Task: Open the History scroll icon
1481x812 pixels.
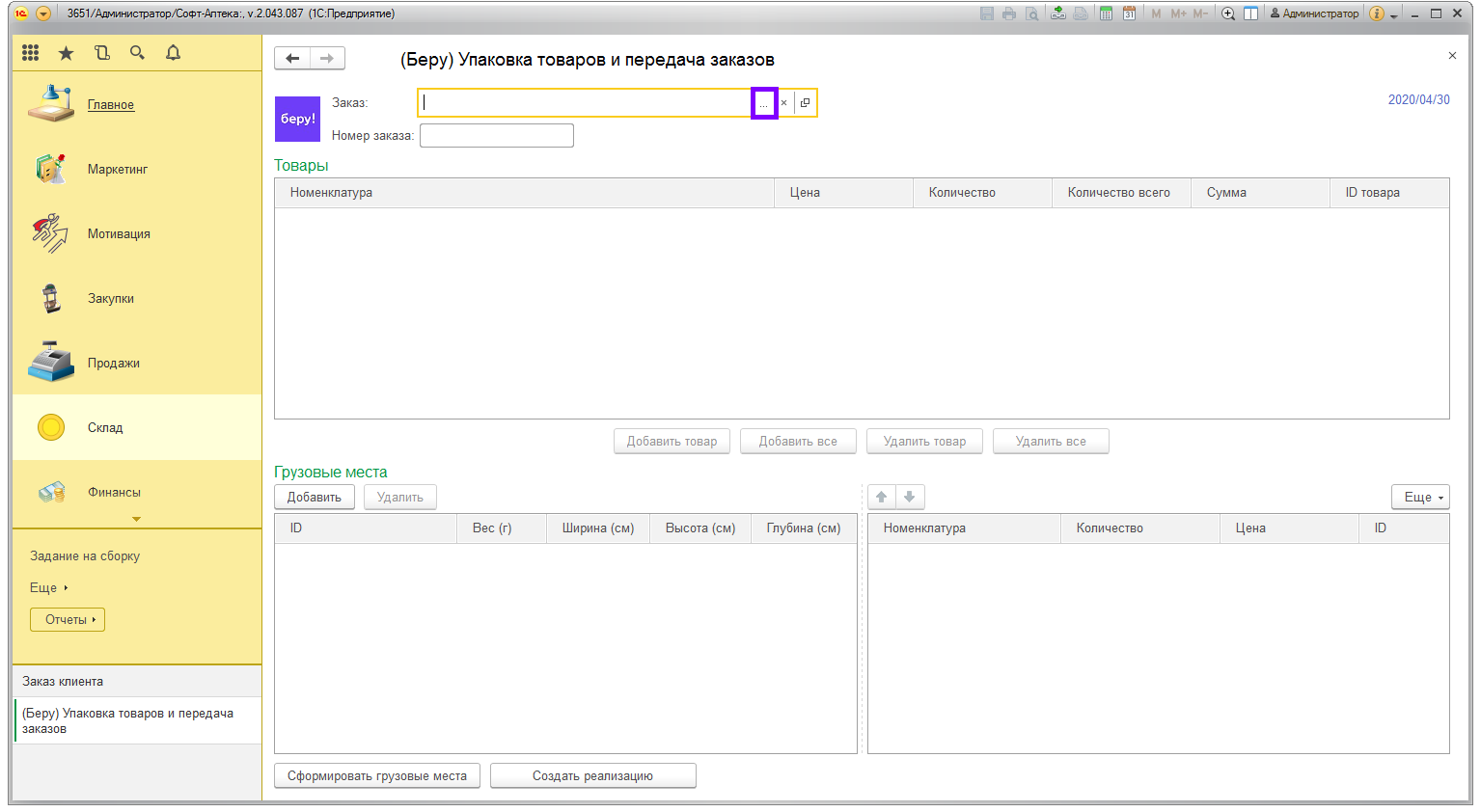Action: [x=101, y=53]
